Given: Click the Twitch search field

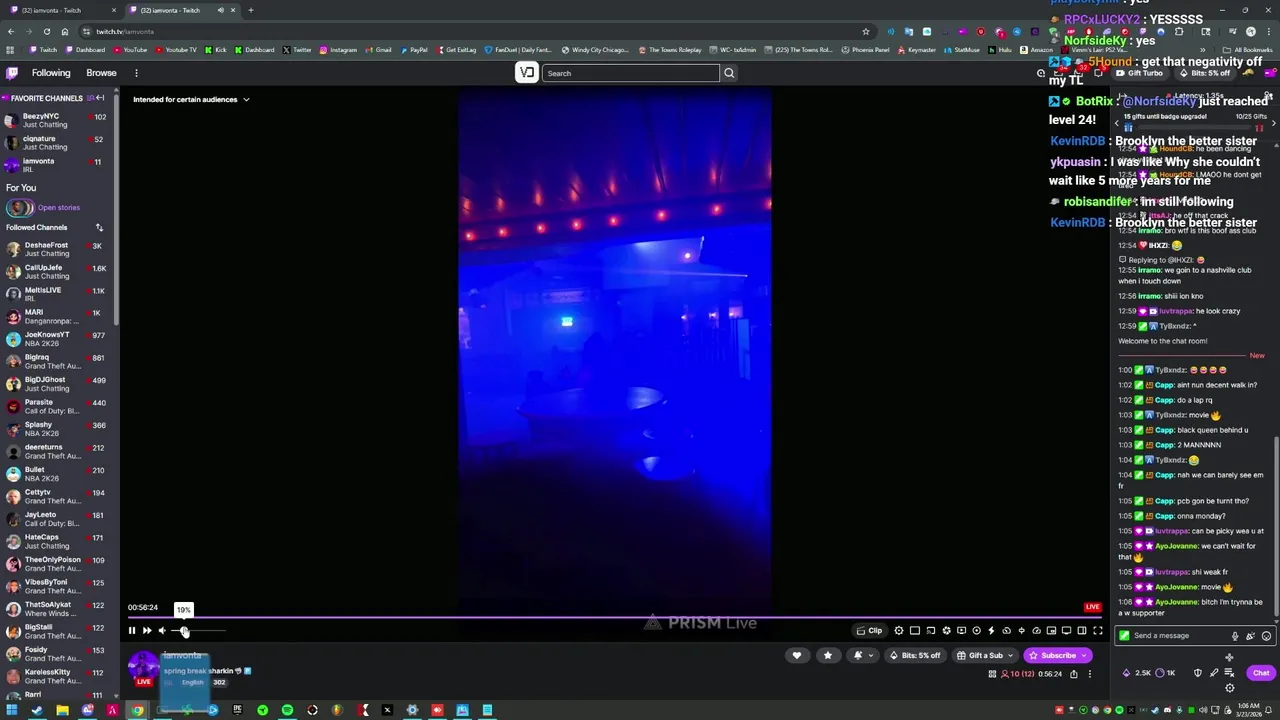Looking at the screenshot, I should click(x=631, y=73).
